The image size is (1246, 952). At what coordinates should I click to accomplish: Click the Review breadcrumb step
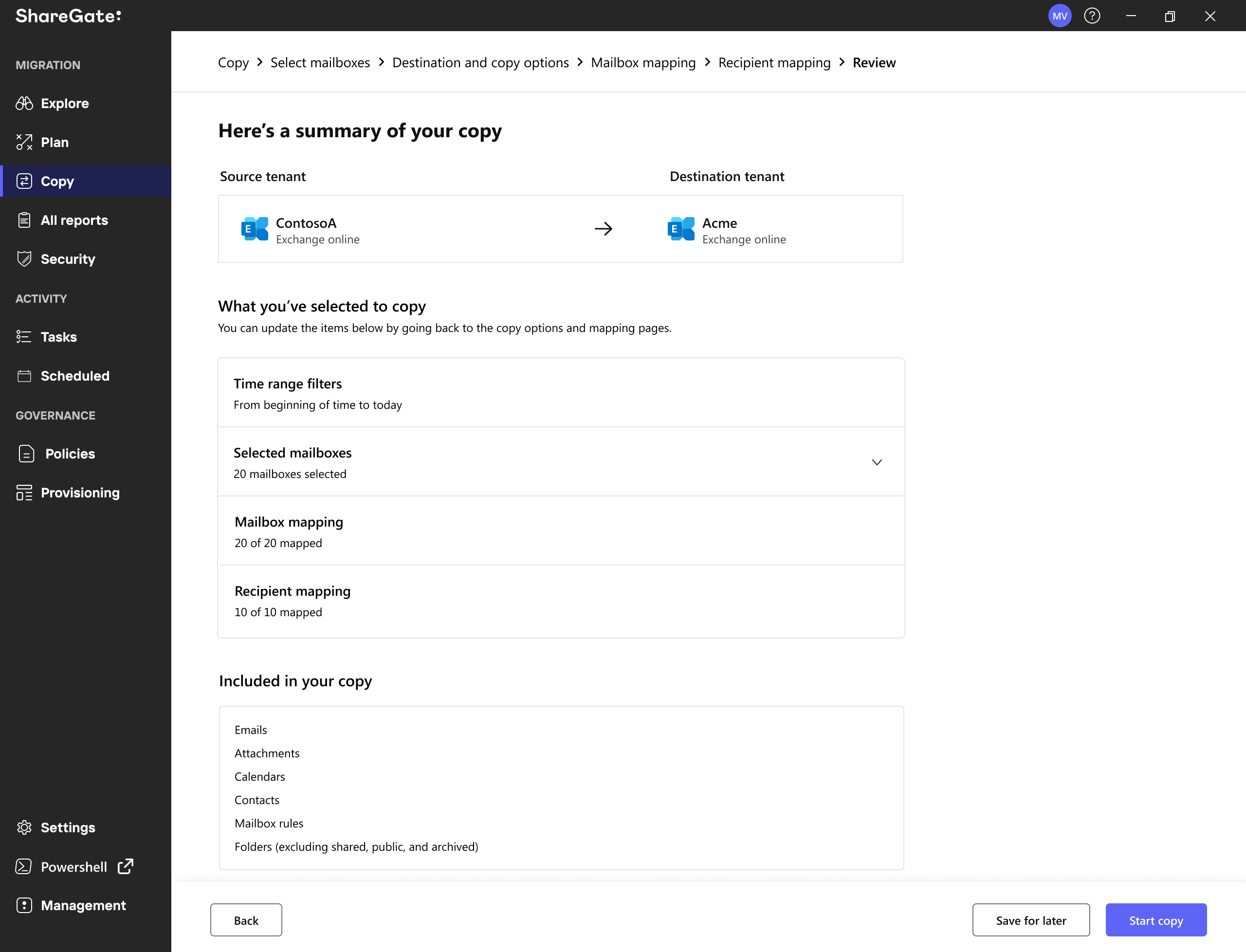point(874,62)
